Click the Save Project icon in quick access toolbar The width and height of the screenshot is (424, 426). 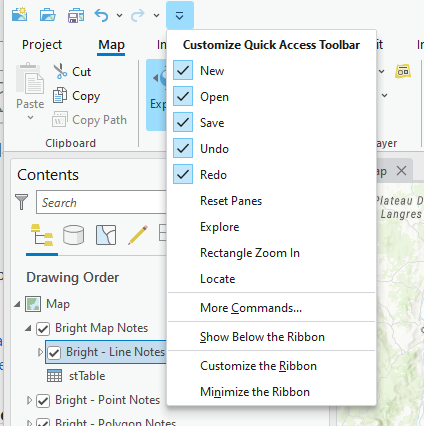tap(76, 15)
